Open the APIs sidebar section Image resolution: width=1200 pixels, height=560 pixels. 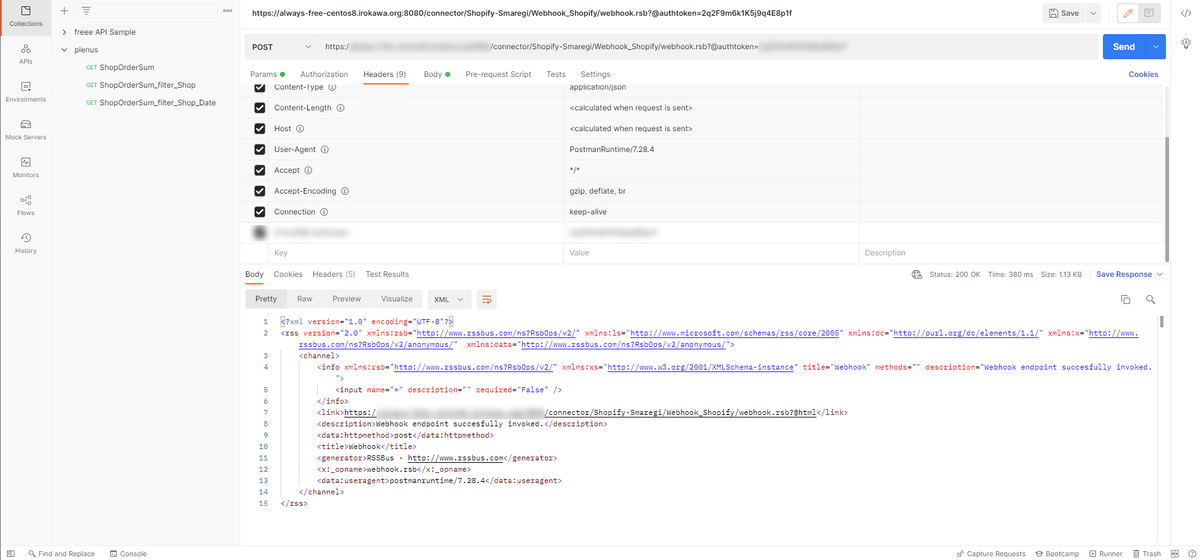click(x=26, y=53)
